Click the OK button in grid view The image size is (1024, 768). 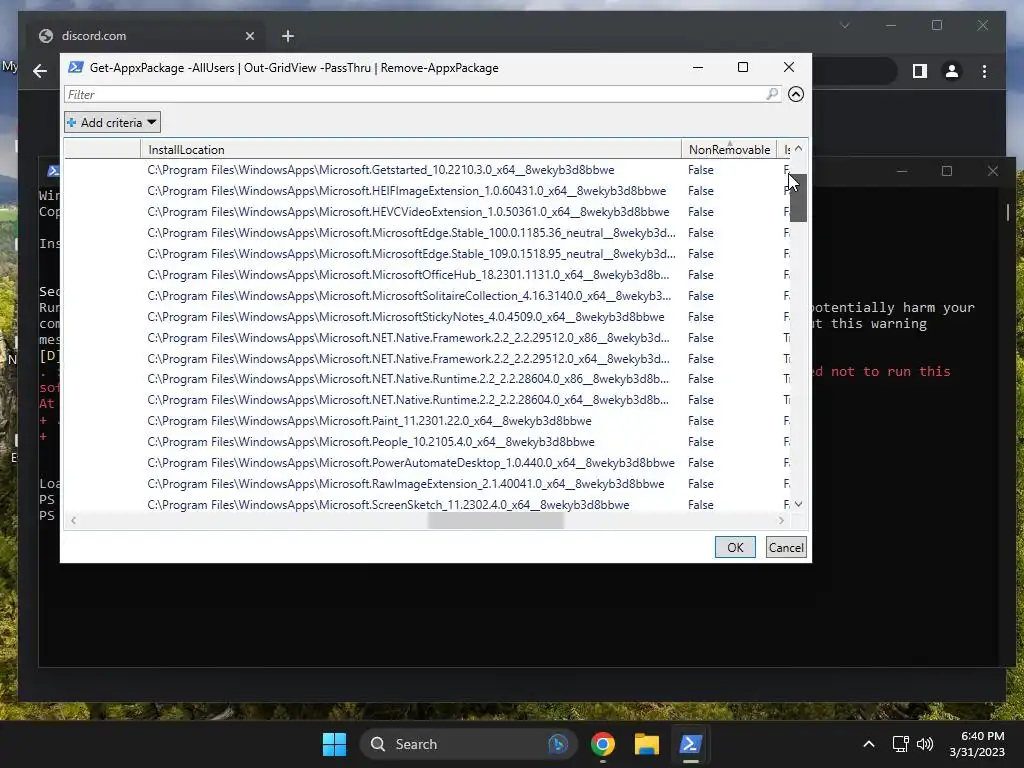[x=735, y=547]
